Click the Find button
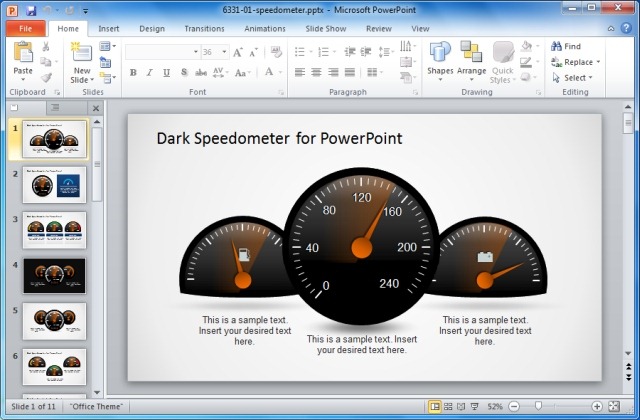640x420 pixels. (x=566, y=46)
